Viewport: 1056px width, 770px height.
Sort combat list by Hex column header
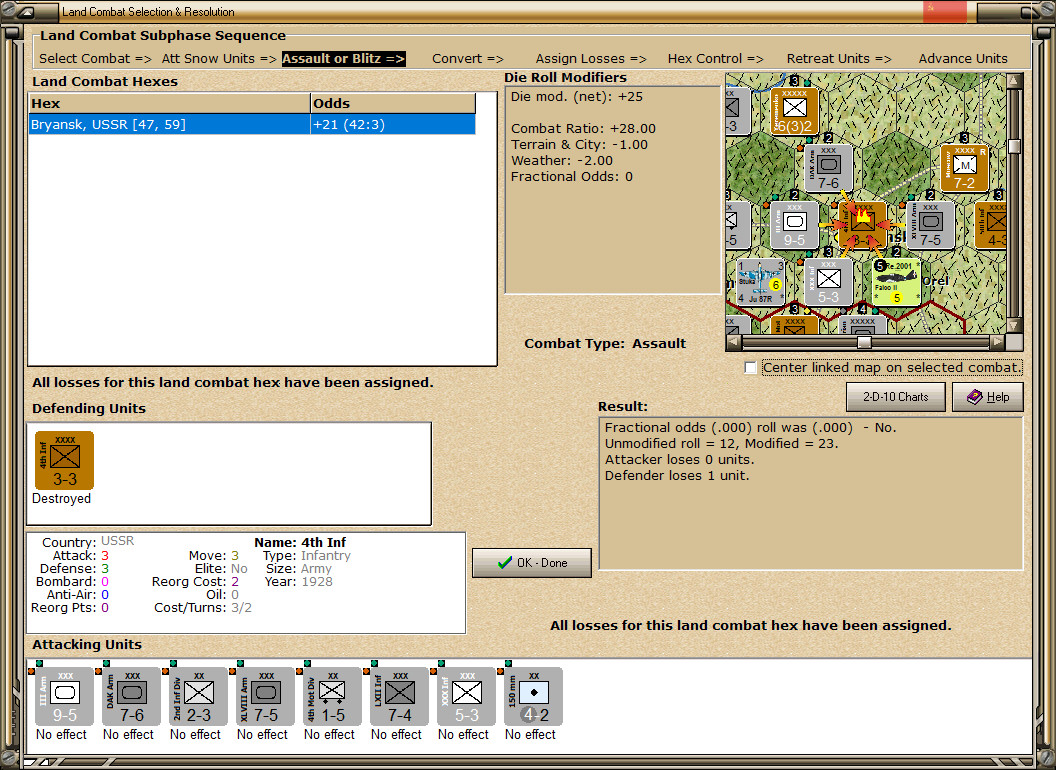(x=169, y=103)
